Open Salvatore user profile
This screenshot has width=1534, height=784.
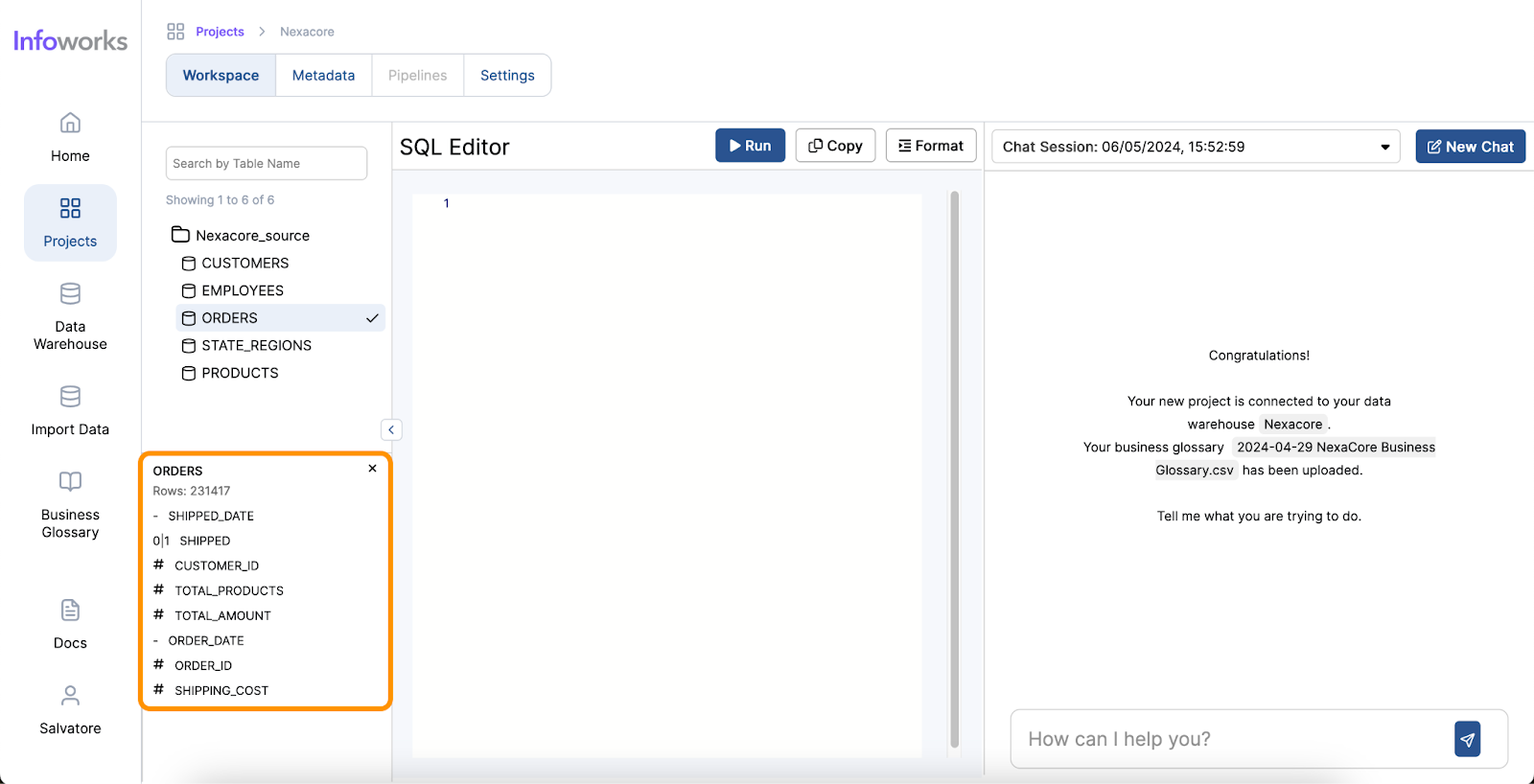click(70, 710)
